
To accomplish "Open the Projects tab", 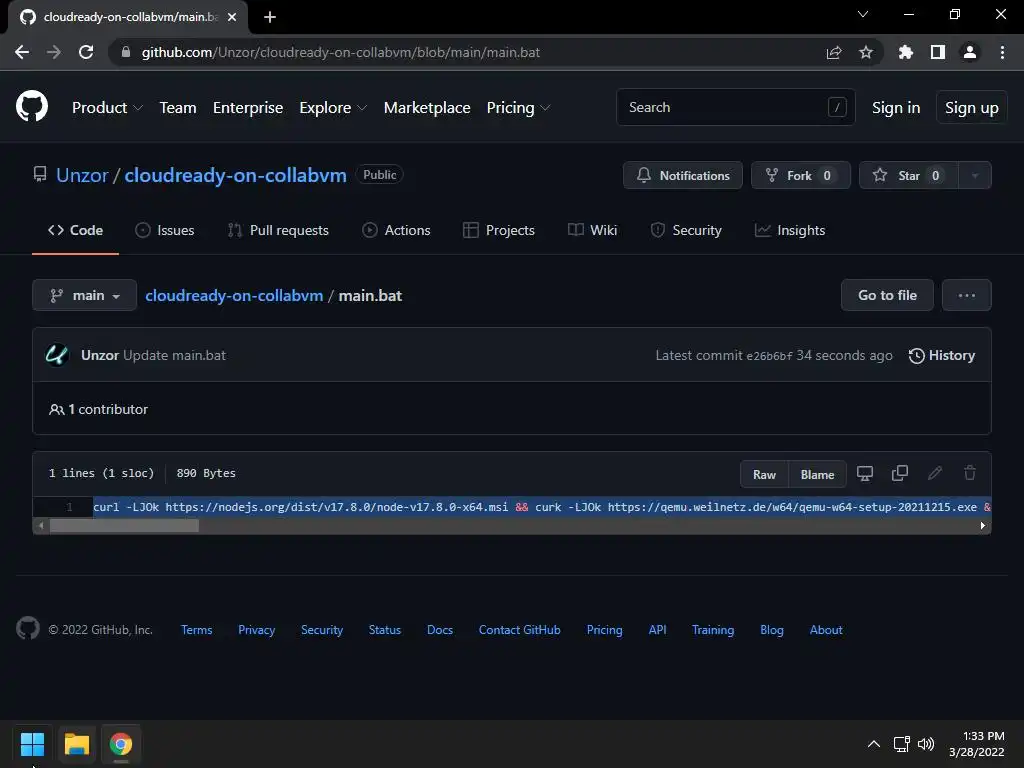I will [499, 231].
